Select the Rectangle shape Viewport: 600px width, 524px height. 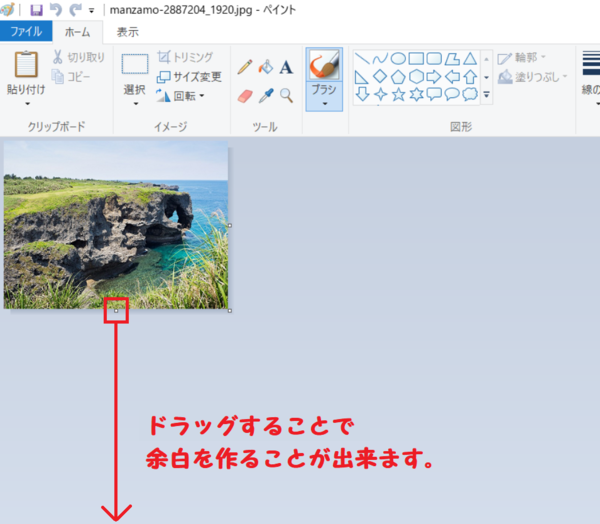coord(416,59)
